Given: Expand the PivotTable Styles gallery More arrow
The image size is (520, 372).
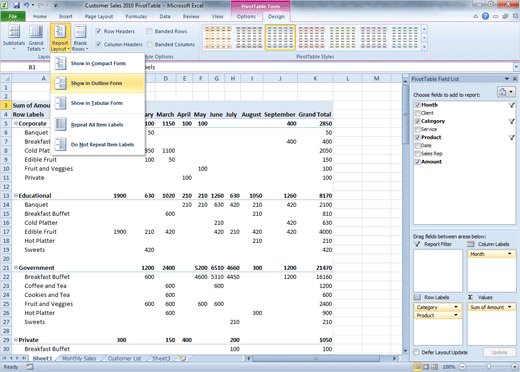Looking at the screenshot, I should [424, 47].
